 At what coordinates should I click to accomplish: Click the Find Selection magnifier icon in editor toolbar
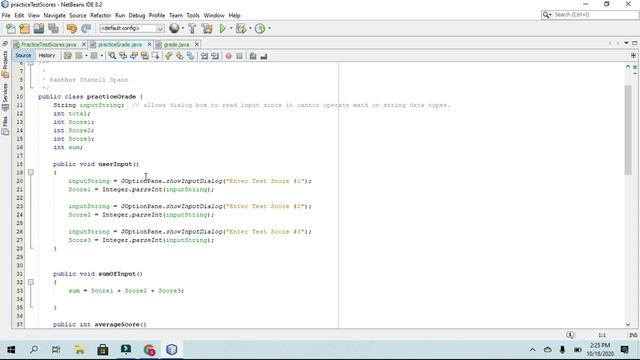coord(112,56)
